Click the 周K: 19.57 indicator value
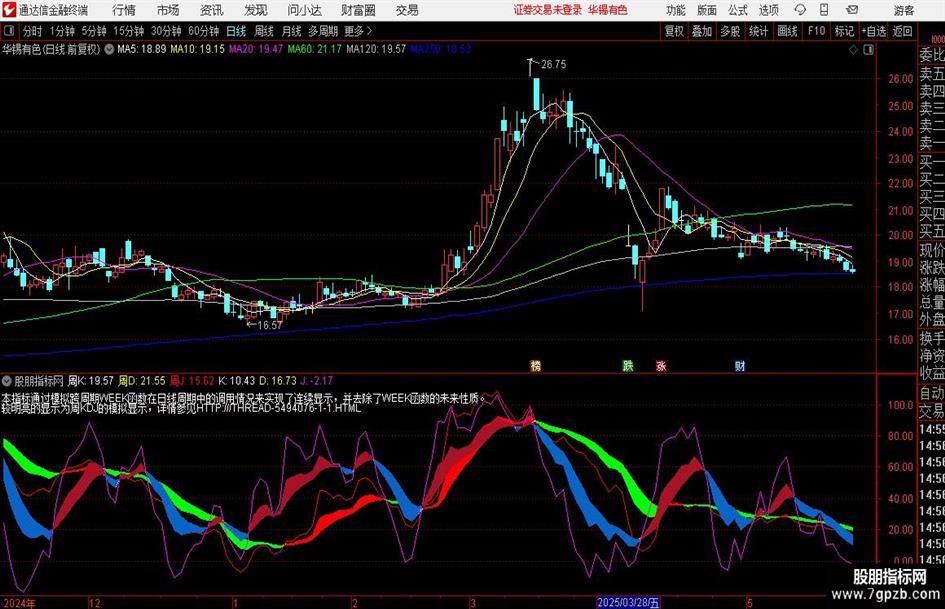This screenshot has width=945, height=609. tap(90, 380)
